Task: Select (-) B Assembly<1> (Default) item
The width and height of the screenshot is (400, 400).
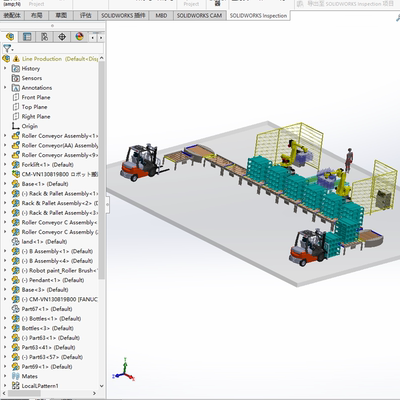Action: point(57,251)
